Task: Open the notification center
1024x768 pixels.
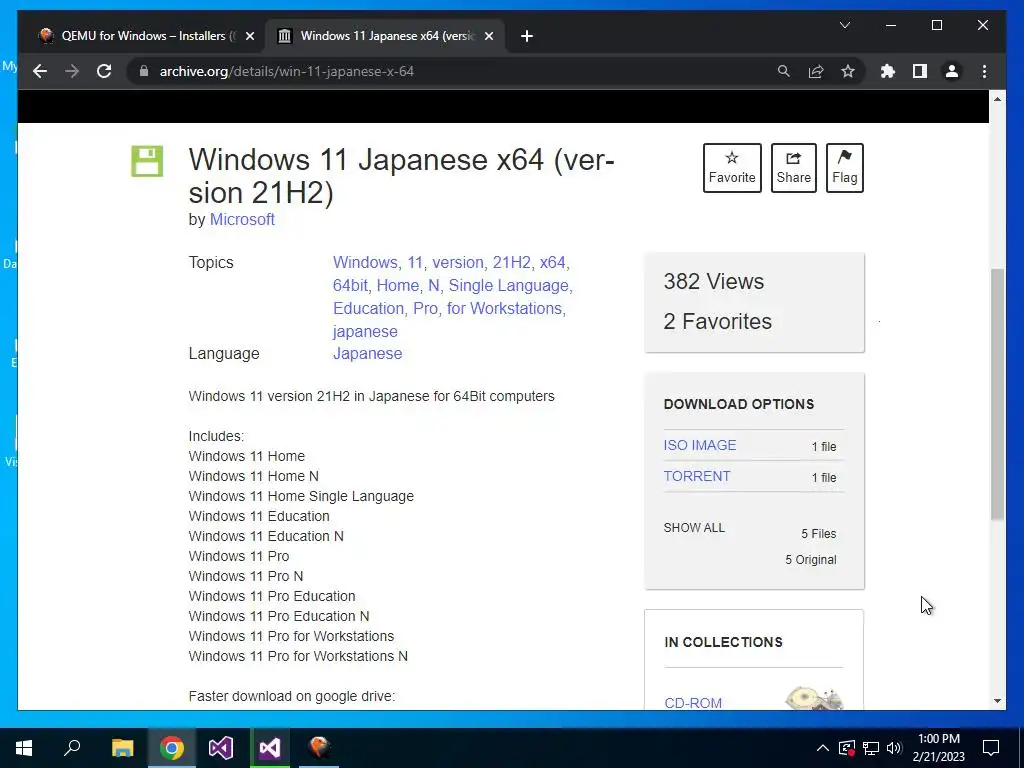Action: (x=991, y=748)
